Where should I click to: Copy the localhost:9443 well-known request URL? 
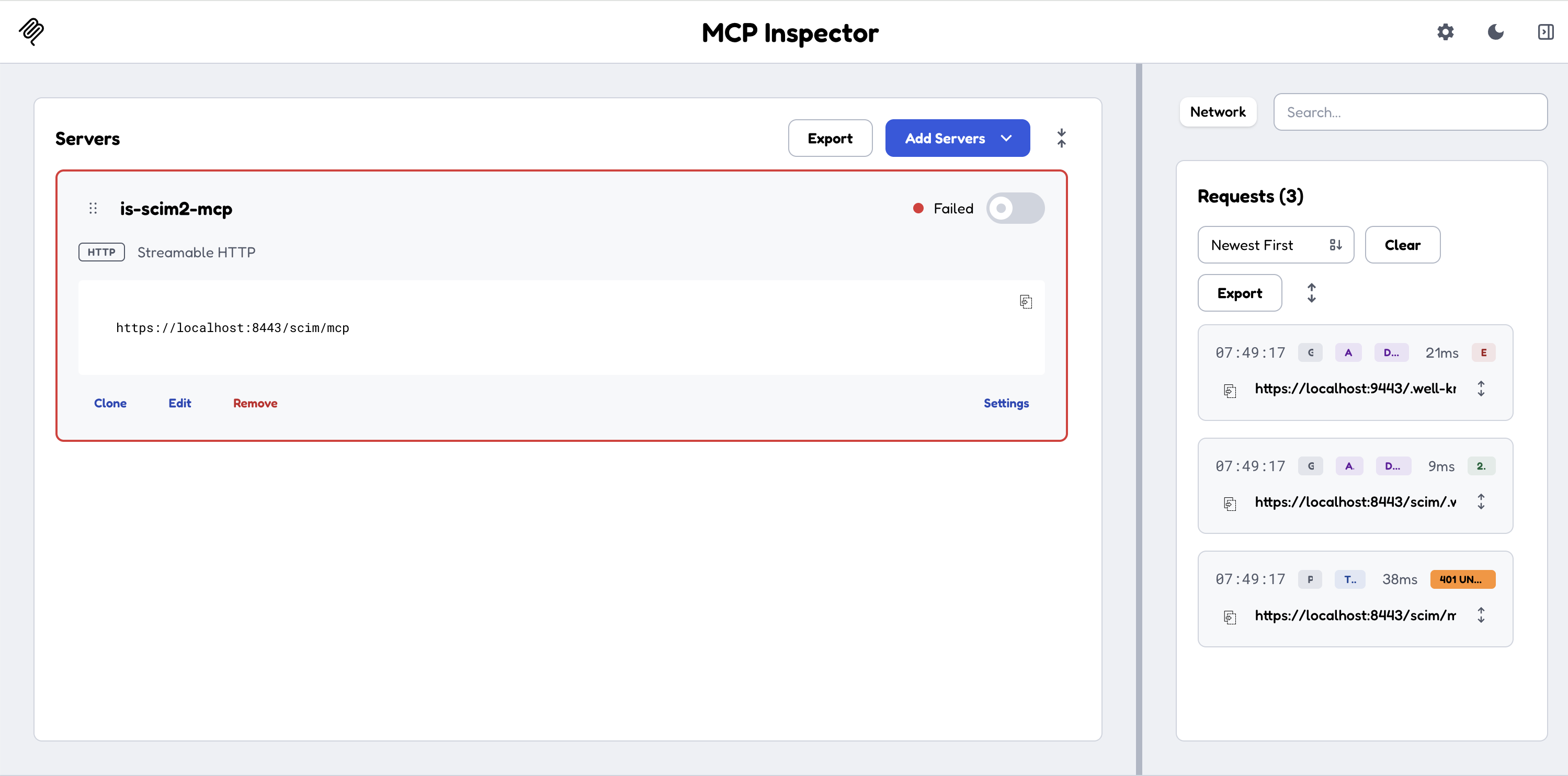point(1230,390)
